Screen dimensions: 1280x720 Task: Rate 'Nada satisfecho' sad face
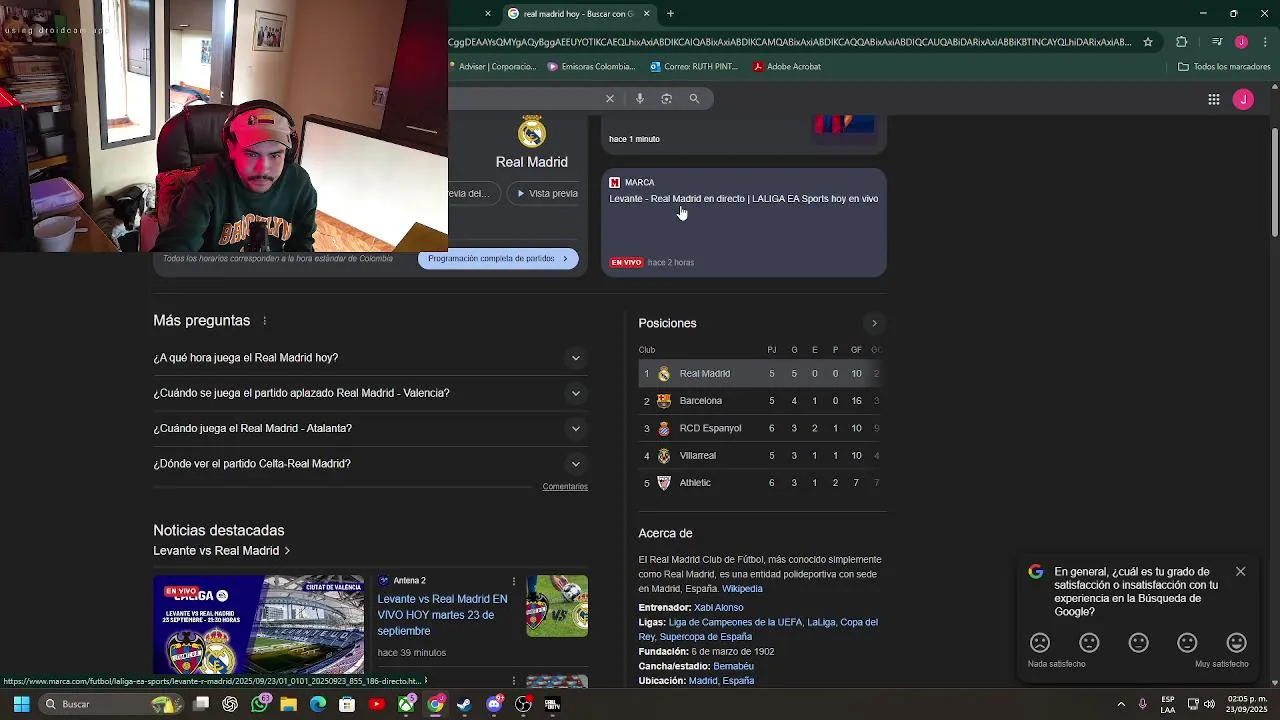tap(1040, 643)
